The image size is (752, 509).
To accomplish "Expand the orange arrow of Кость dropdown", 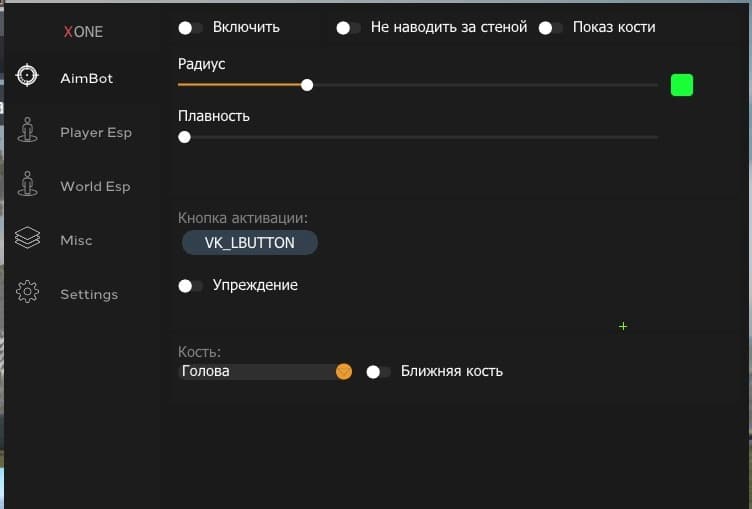I will coord(344,371).
